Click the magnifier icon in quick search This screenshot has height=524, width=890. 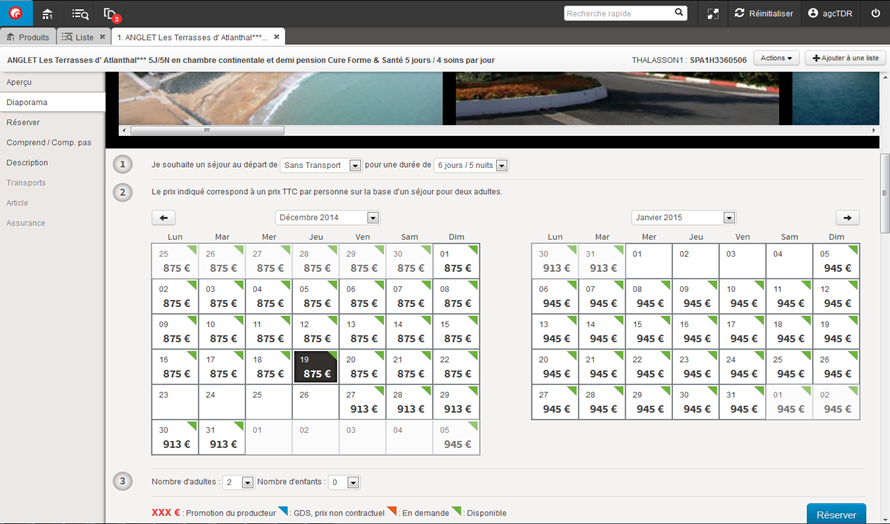[679, 13]
